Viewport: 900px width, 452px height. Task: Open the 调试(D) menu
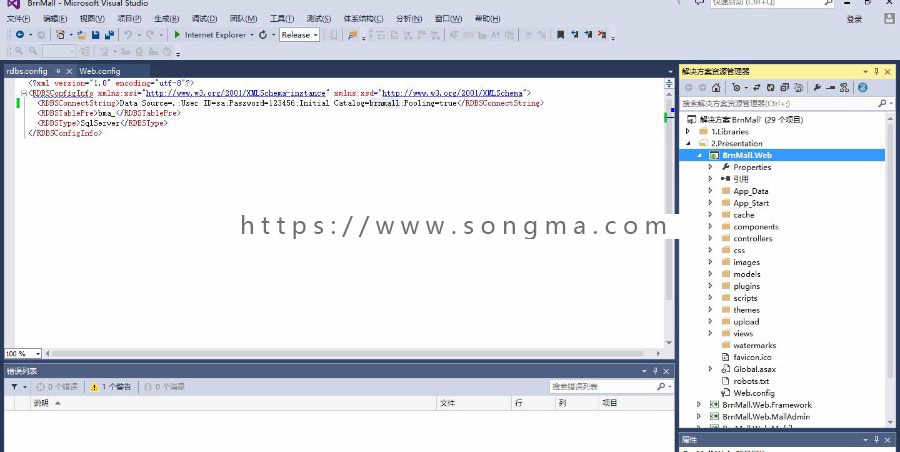click(204, 19)
